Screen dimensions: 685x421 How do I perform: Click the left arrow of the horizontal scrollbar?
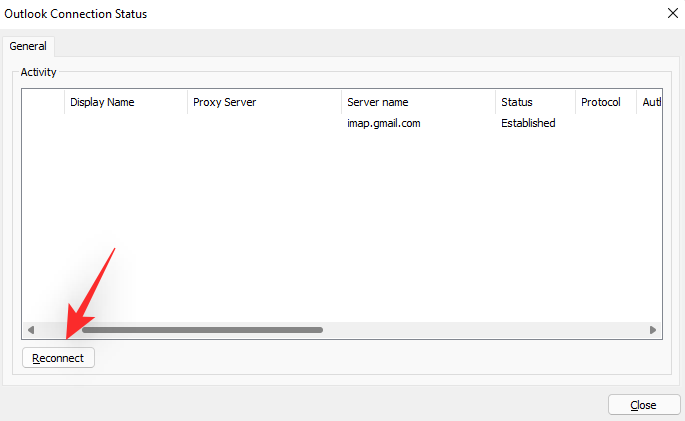31,329
